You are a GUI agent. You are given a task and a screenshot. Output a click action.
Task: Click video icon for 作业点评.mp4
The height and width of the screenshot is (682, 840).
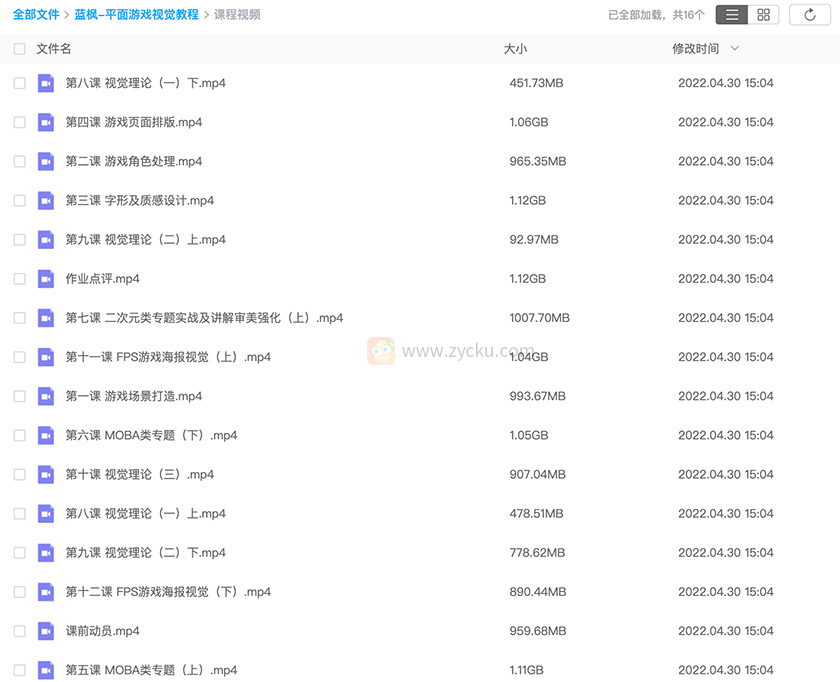click(46, 279)
